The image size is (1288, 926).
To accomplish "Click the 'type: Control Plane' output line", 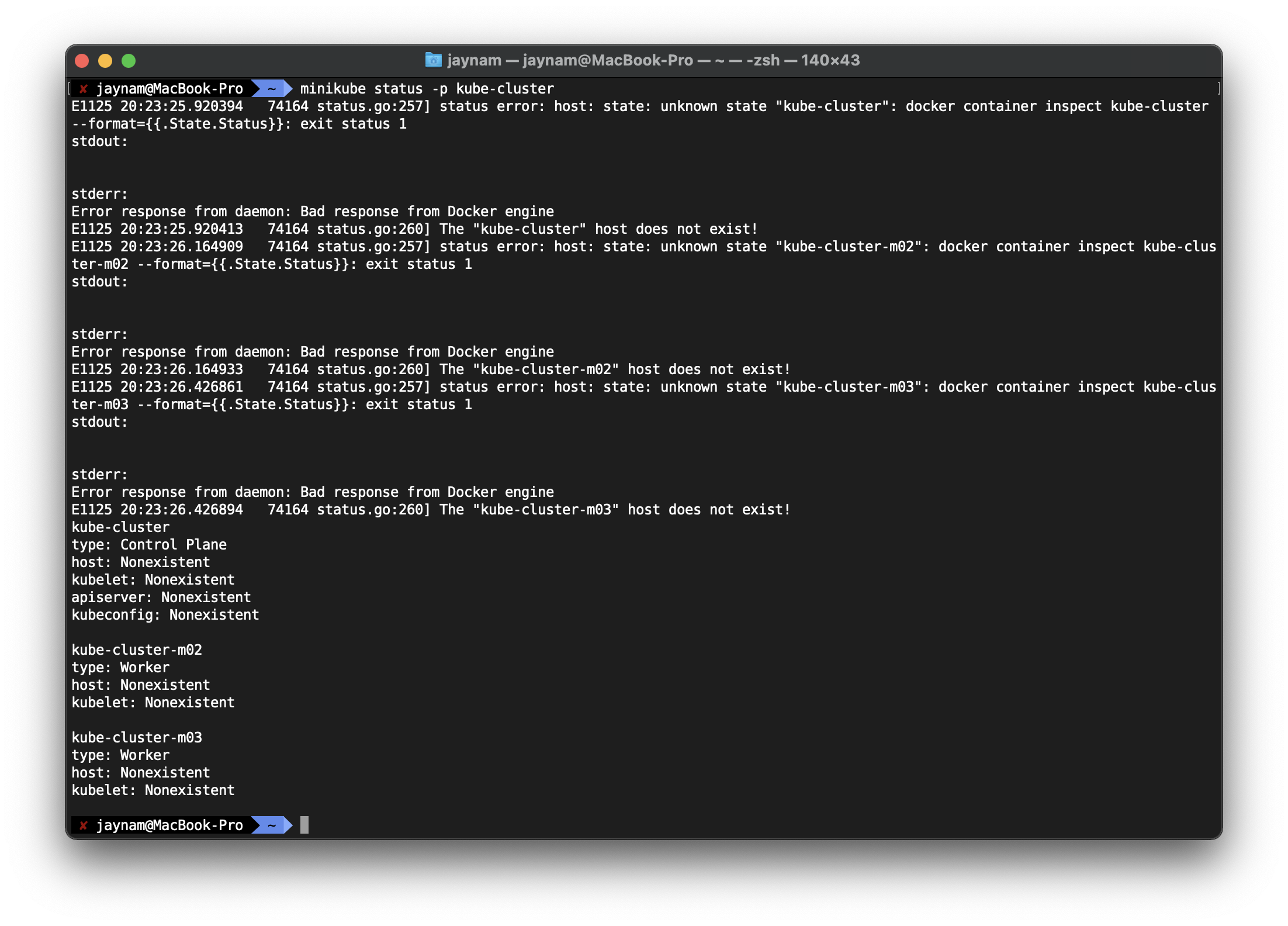I will coord(149,545).
